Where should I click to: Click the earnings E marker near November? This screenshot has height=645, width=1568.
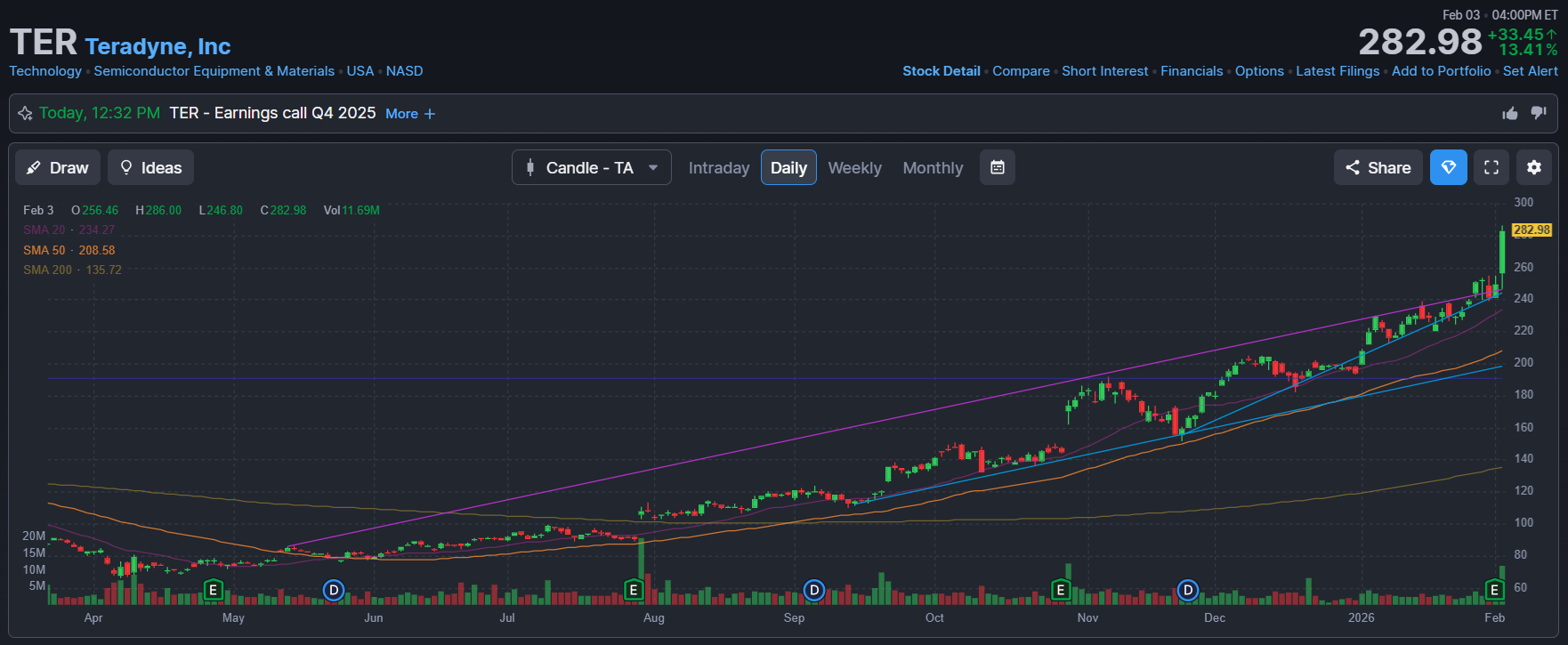coord(1060,590)
